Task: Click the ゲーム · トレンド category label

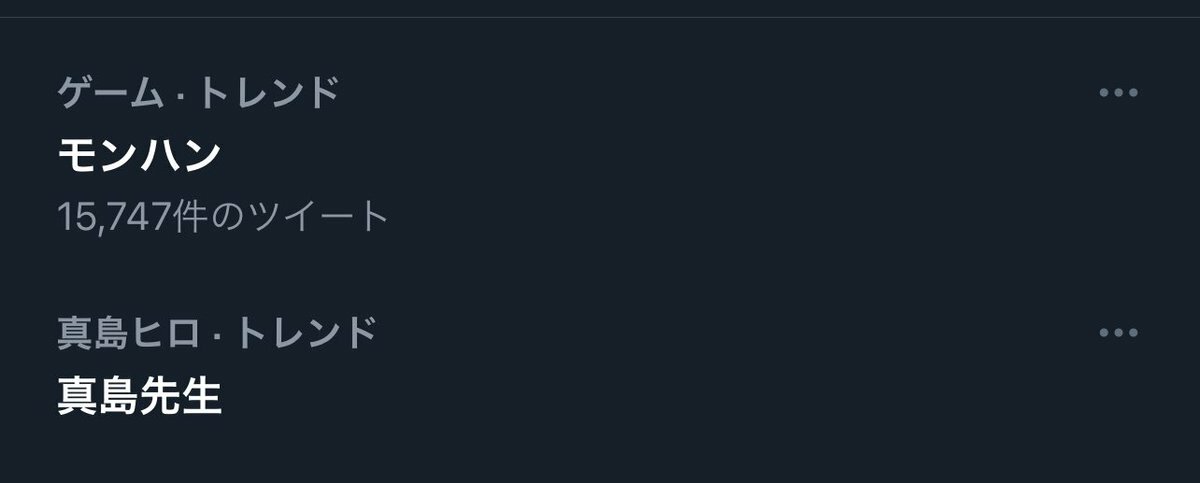Action: [198, 94]
